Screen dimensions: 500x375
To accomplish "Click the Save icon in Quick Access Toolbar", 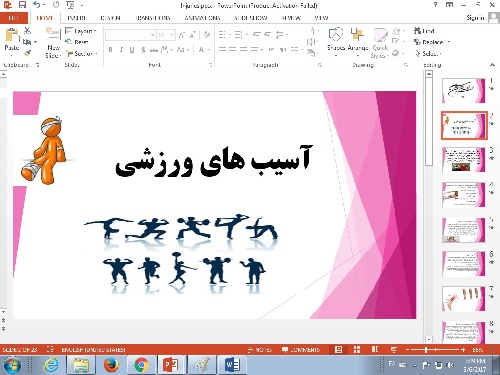I will pos(22,5).
